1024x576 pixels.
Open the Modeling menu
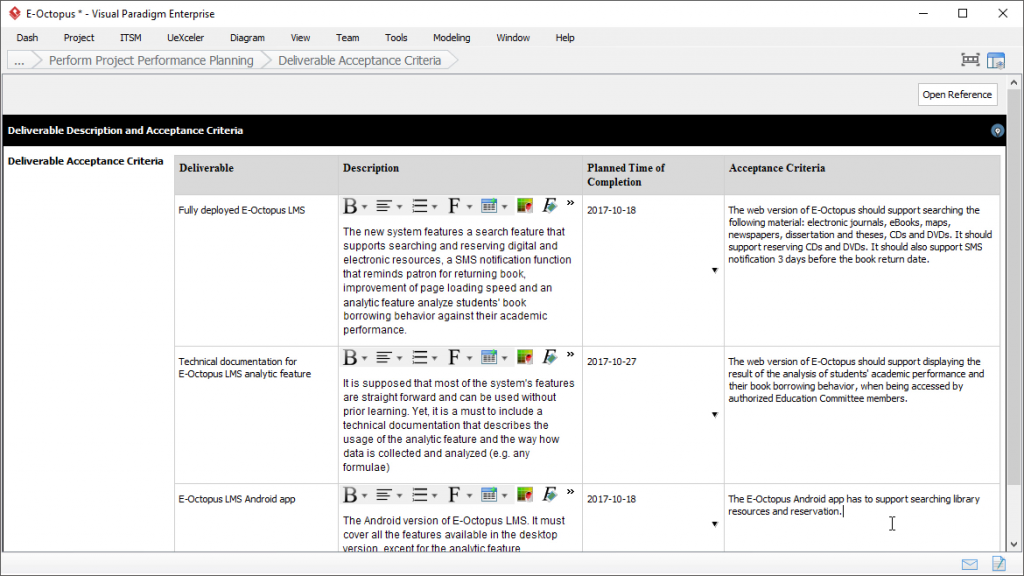click(451, 37)
